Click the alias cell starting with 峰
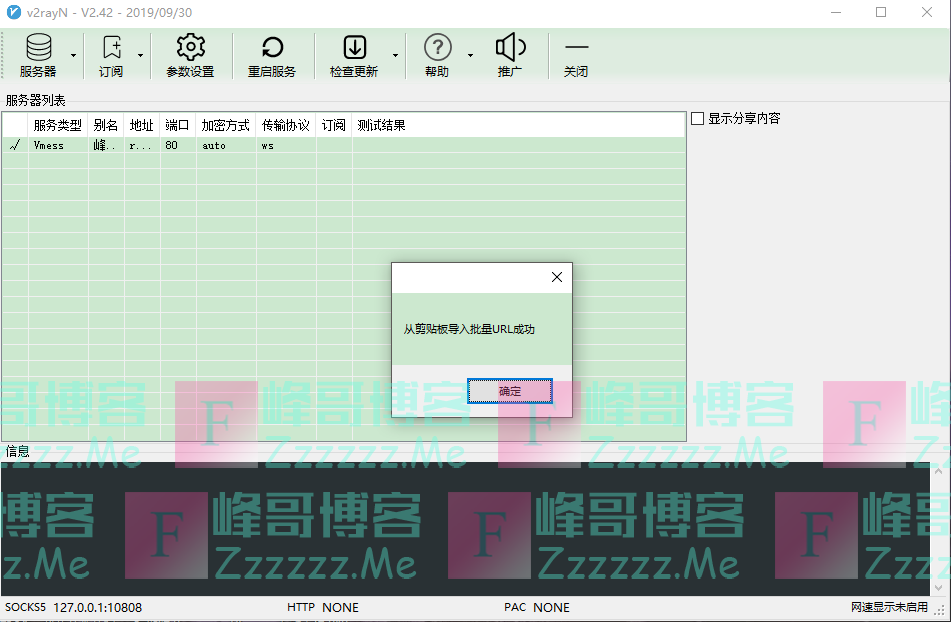 click(x=104, y=145)
